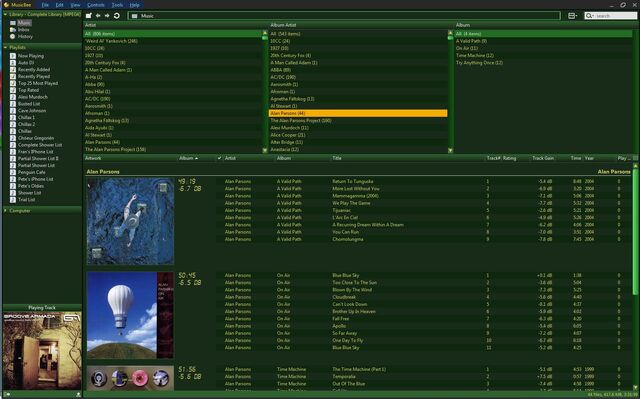
Task: Open the Help menu
Action: pyautogui.click(x=134, y=5)
